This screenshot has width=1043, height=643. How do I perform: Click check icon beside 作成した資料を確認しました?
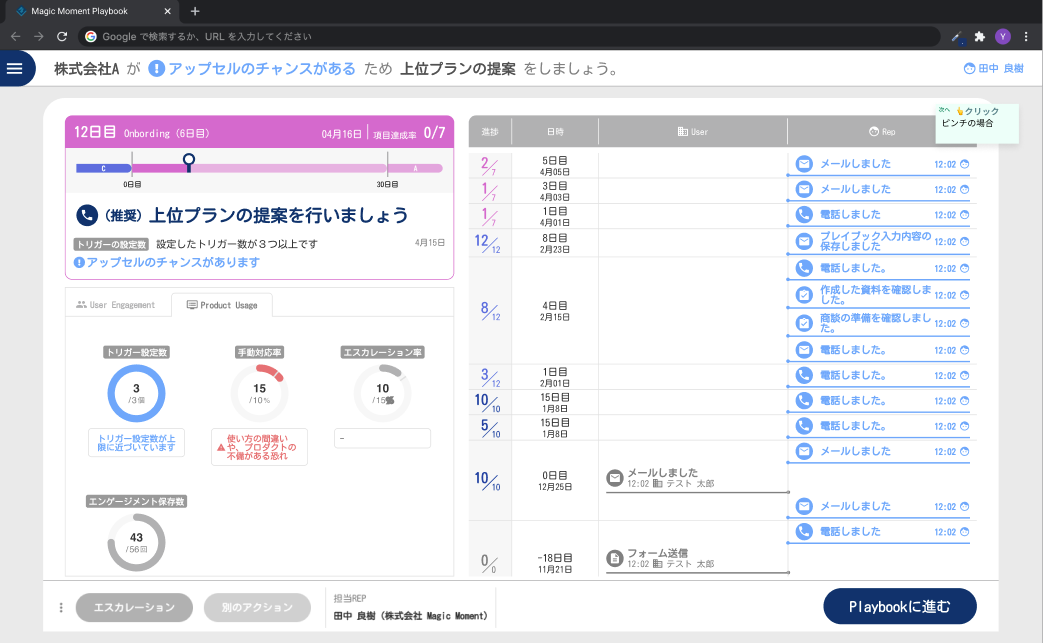[x=804, y=295]
